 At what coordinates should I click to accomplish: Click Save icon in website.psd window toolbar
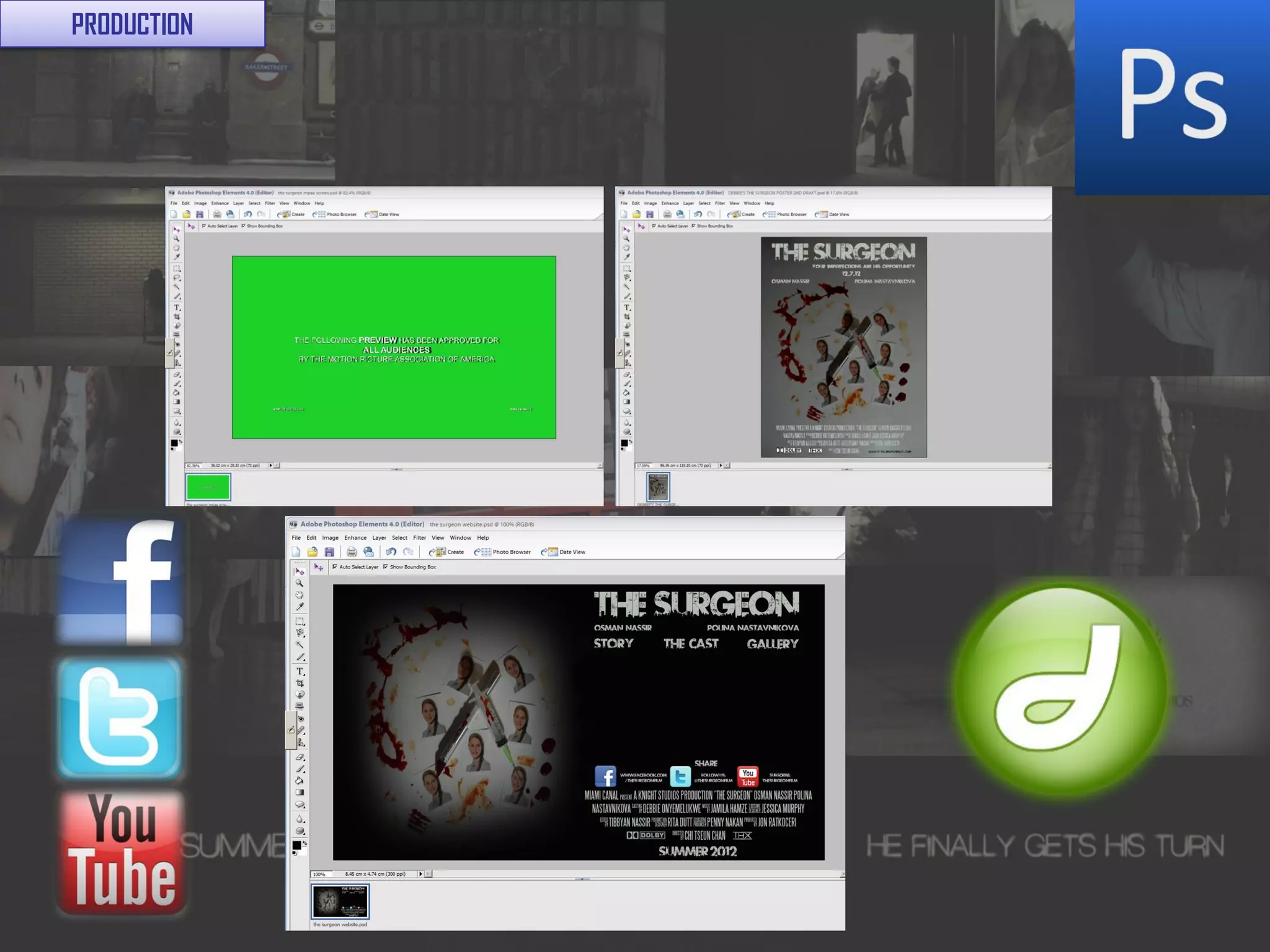point(329,552)
